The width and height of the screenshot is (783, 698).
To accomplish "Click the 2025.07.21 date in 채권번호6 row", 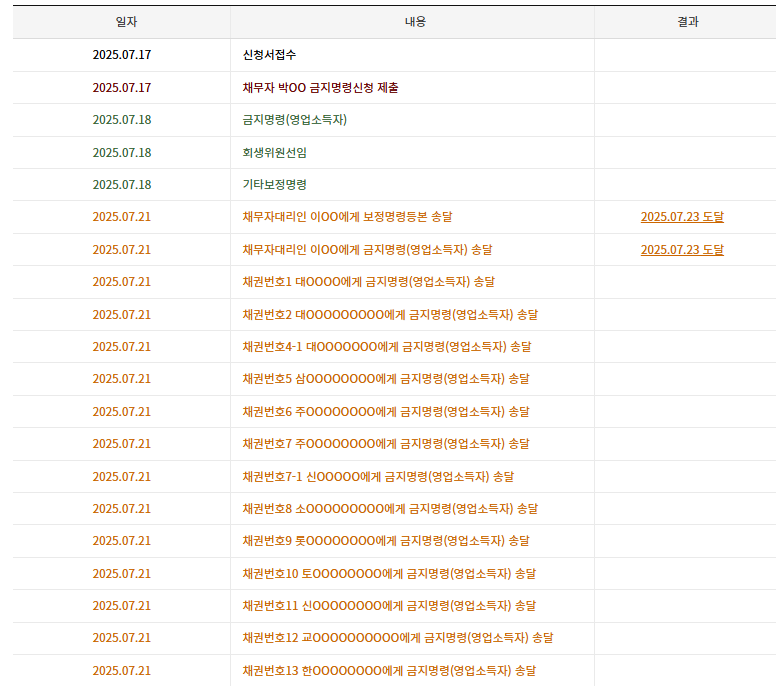I will tap(122, 411).
